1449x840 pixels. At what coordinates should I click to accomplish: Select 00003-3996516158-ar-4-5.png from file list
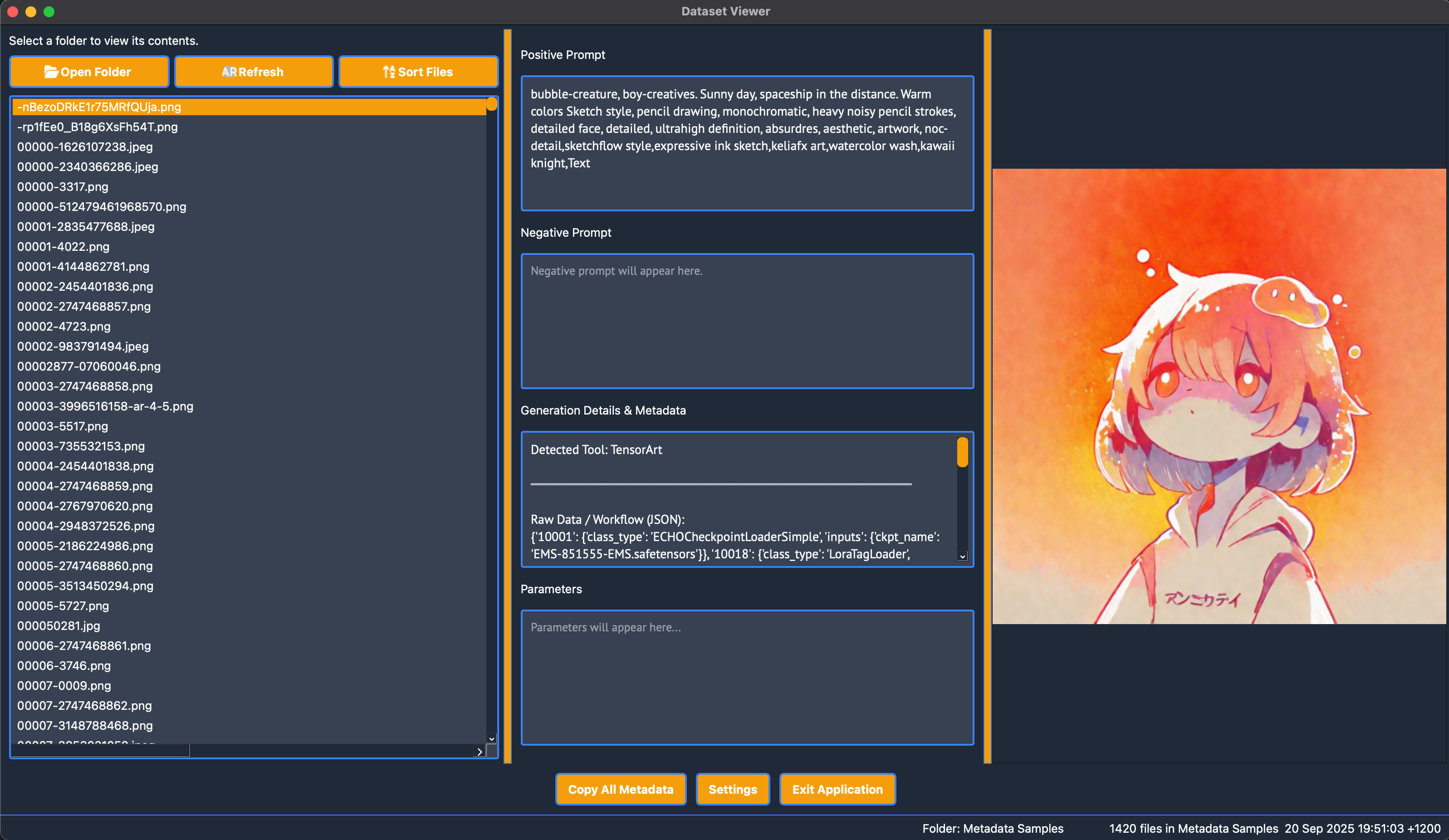pyautogui.click(x=105, y=406)
